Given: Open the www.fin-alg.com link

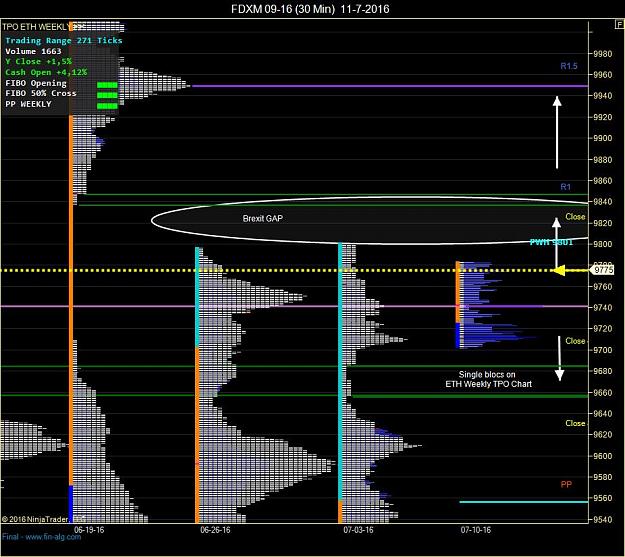Looking at the screenshot, I should (x=53, y=537).
